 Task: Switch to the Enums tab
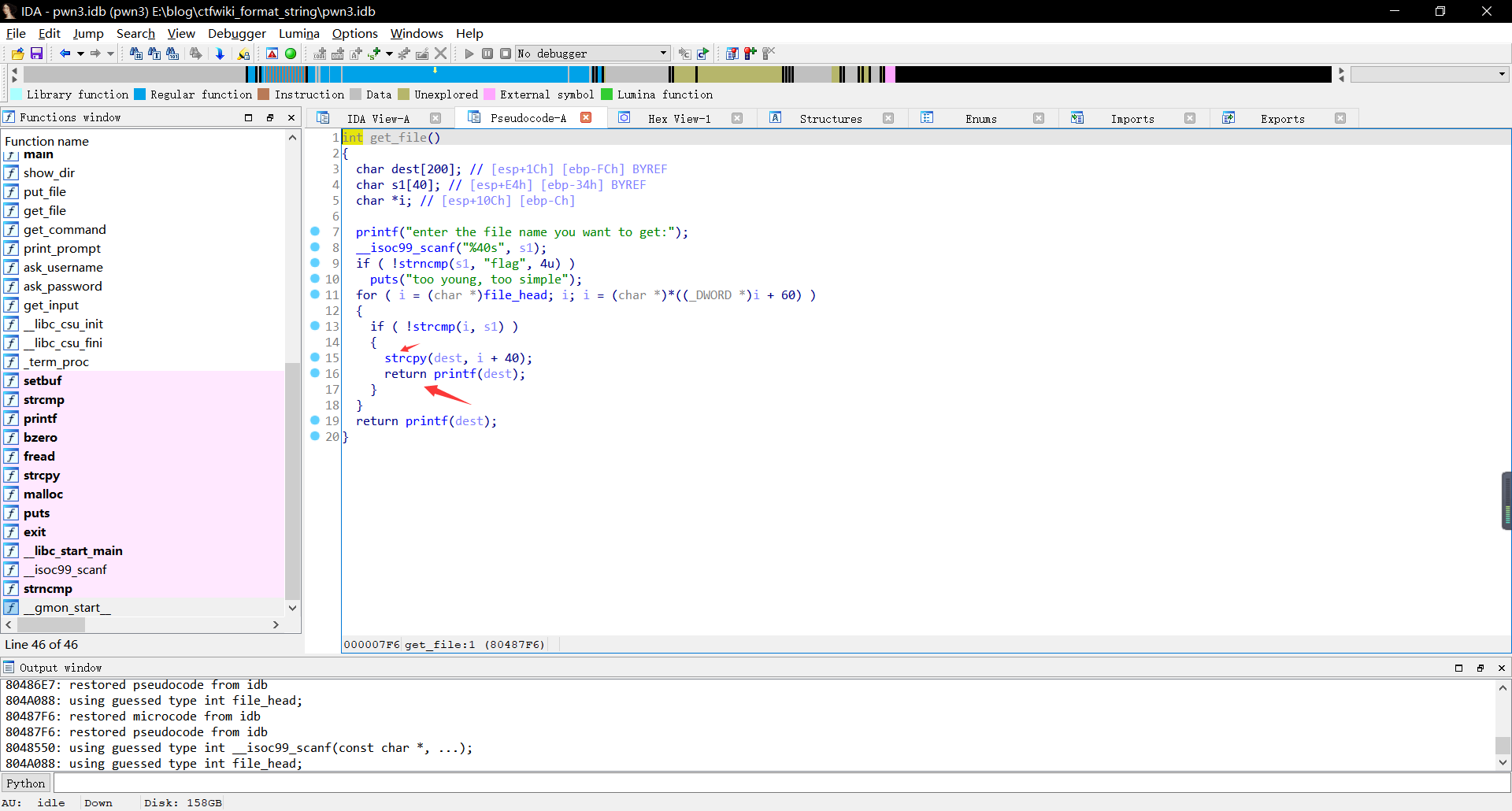pyautogui.click(x=981, y=119)
